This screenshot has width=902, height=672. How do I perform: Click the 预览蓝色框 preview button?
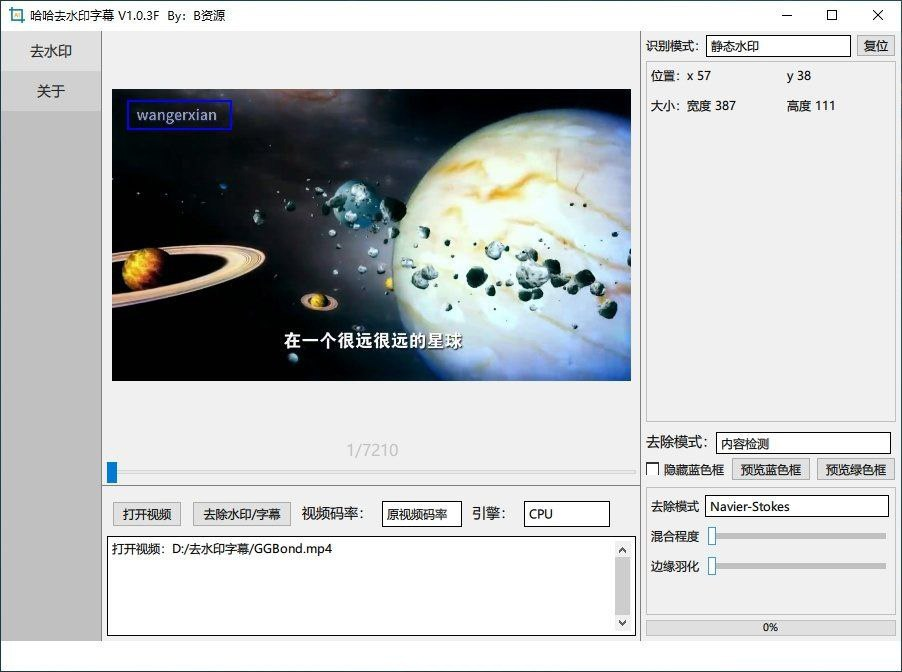click(x=769, y=468)
